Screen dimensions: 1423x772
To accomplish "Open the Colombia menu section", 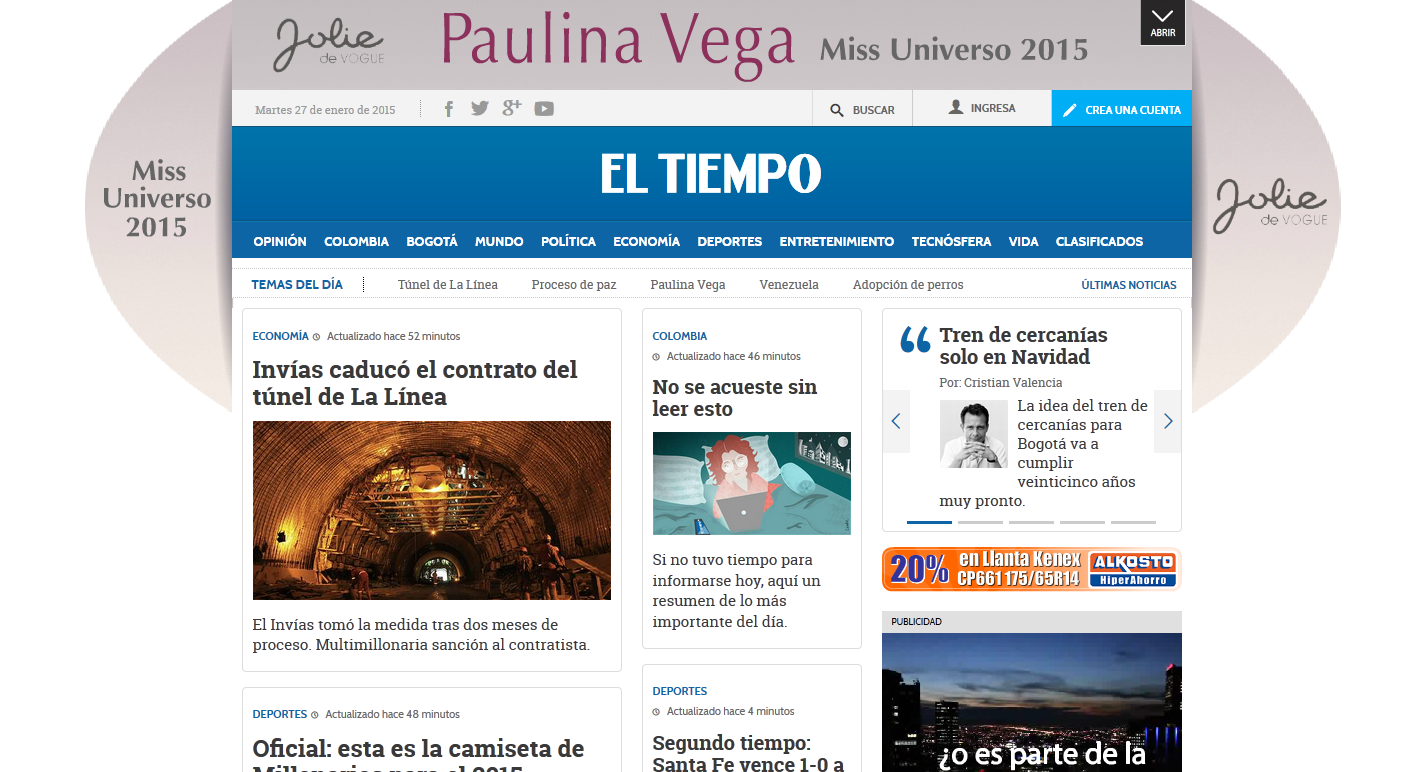I will click(x=356, y=241).
